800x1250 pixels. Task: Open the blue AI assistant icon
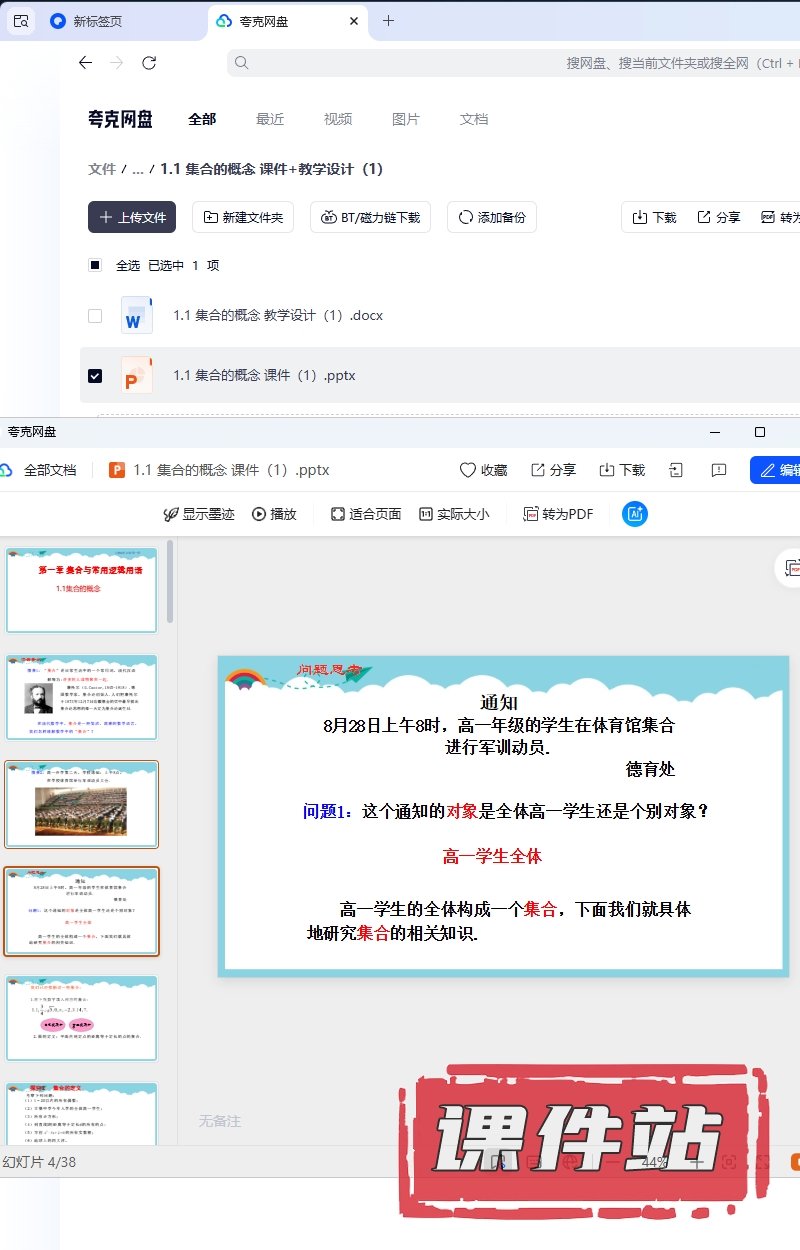pos(634,514)
